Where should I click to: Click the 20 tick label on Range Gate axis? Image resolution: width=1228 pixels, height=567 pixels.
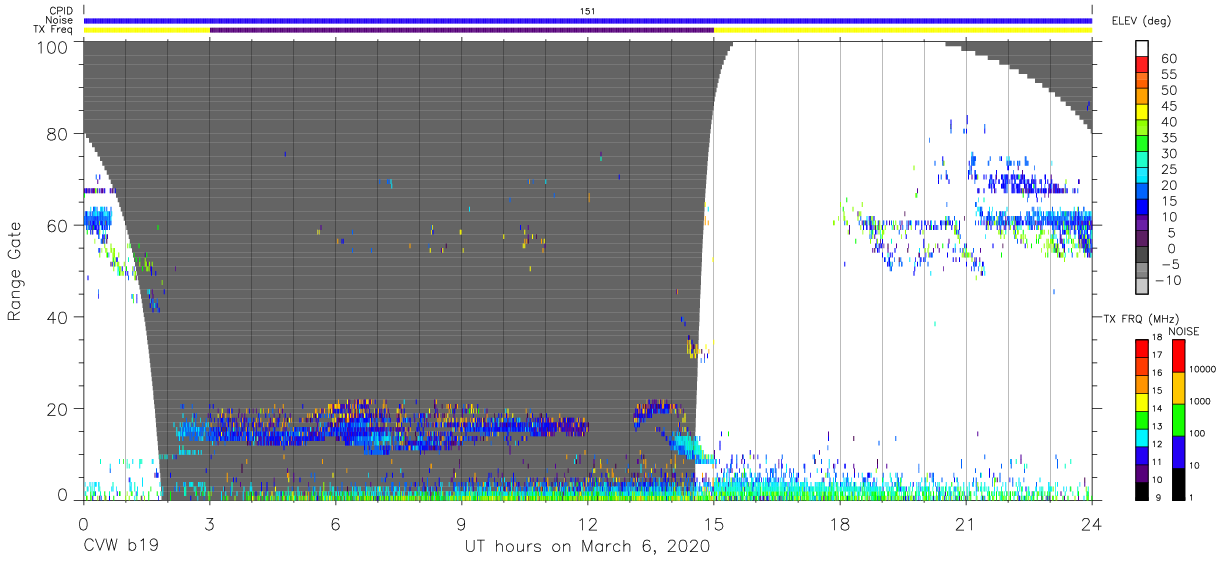click(x=58, y=408)
